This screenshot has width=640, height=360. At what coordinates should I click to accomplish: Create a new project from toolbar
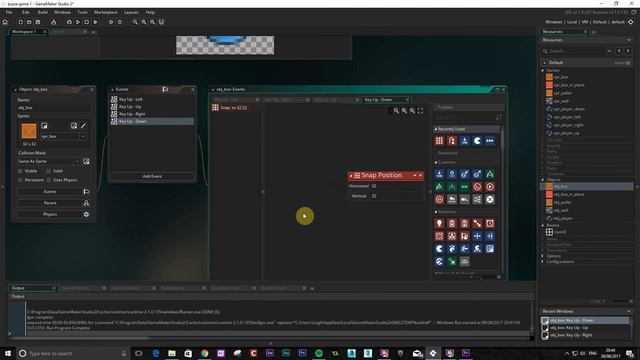pyautogui.click(x=20, y=22)
